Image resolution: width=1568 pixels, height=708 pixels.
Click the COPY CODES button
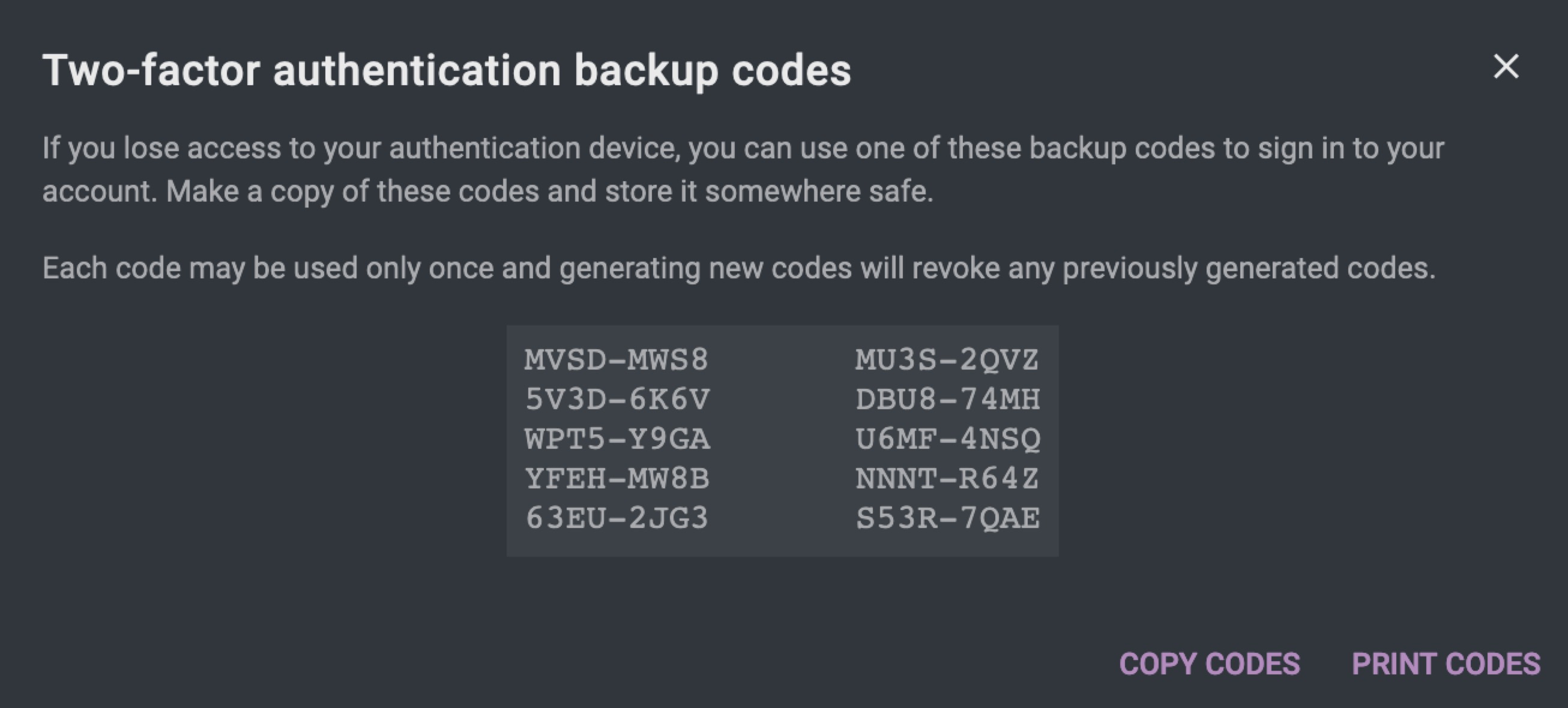[1210, 664]
